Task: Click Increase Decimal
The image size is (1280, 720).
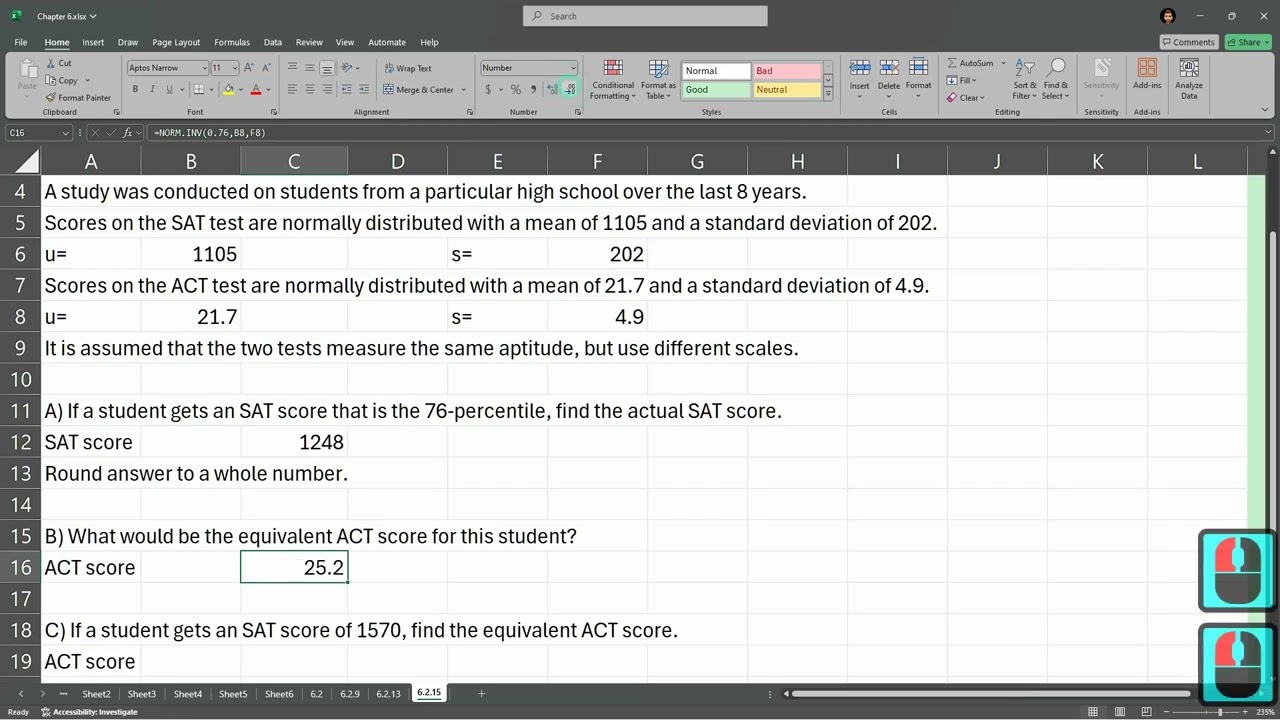Action: [x=553, y=90]
